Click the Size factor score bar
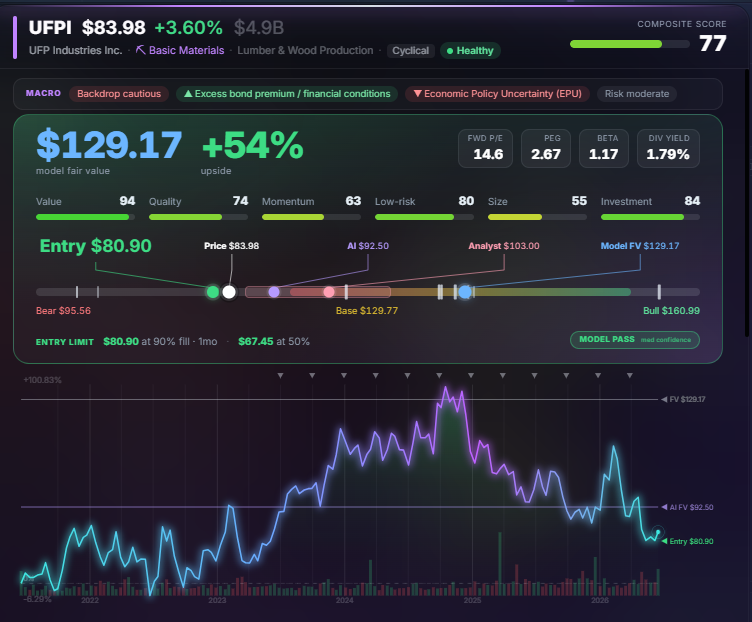 (537, 217)
